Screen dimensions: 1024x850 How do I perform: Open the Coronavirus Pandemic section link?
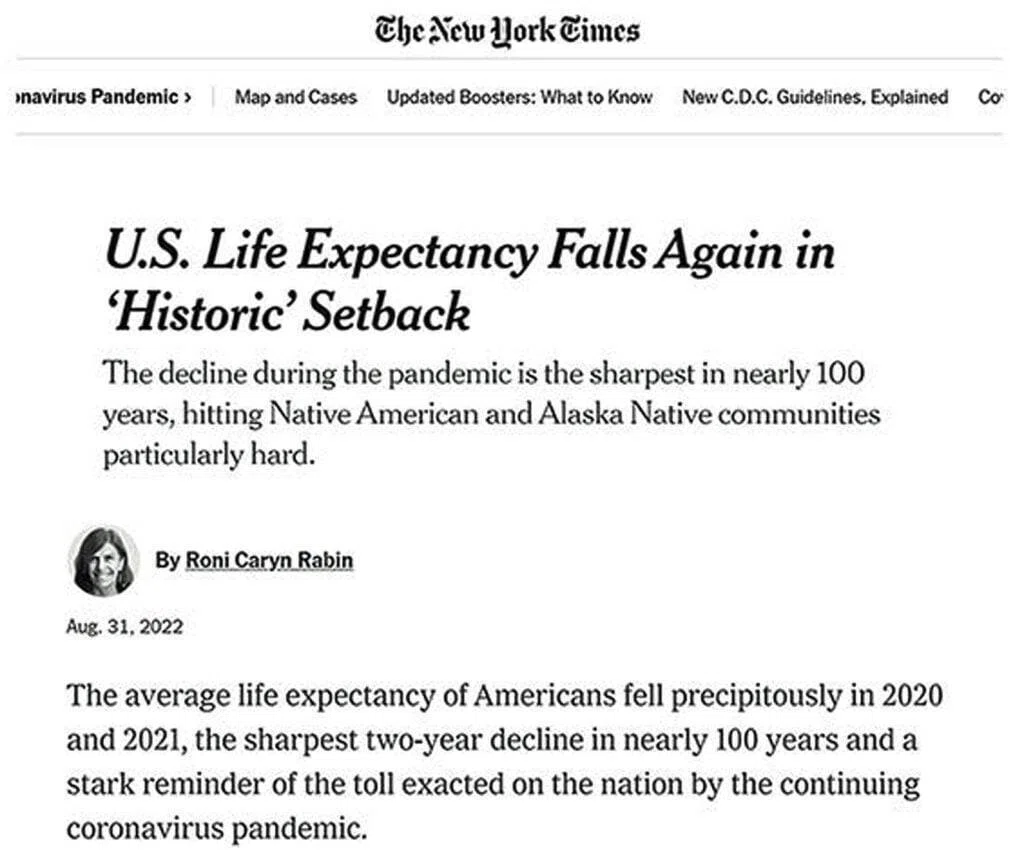[96, 97]
